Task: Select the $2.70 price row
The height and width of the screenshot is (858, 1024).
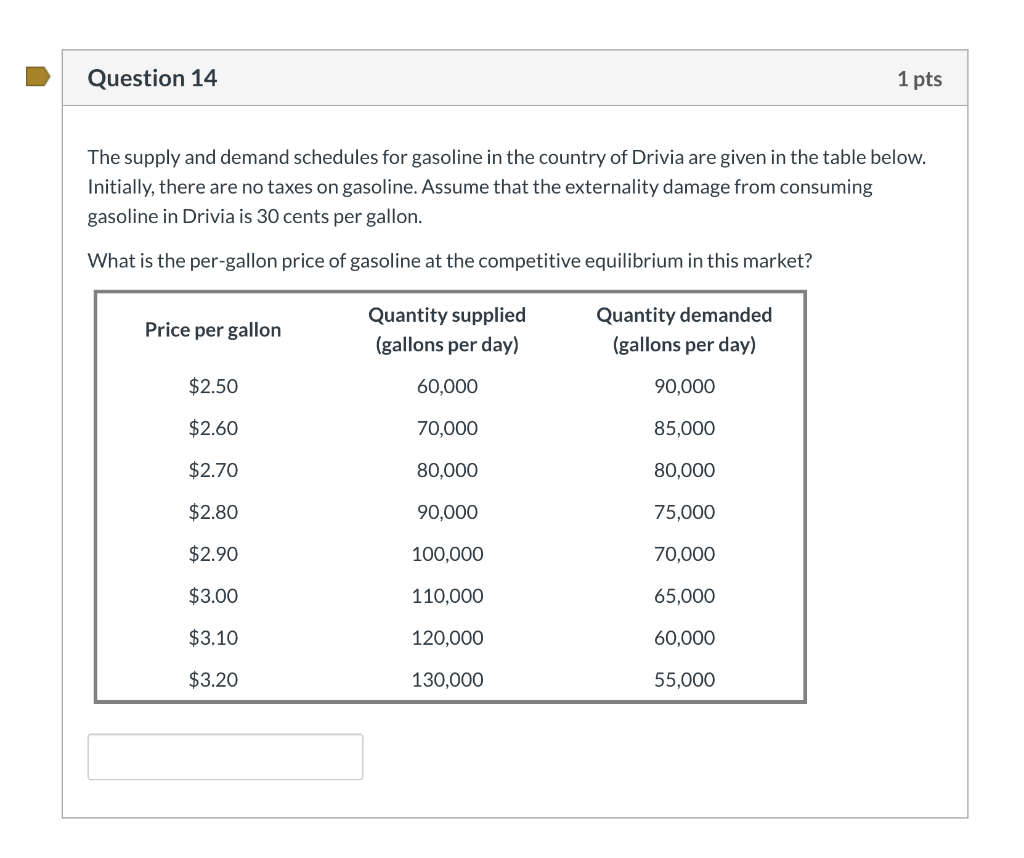Action: coord(213,470)
